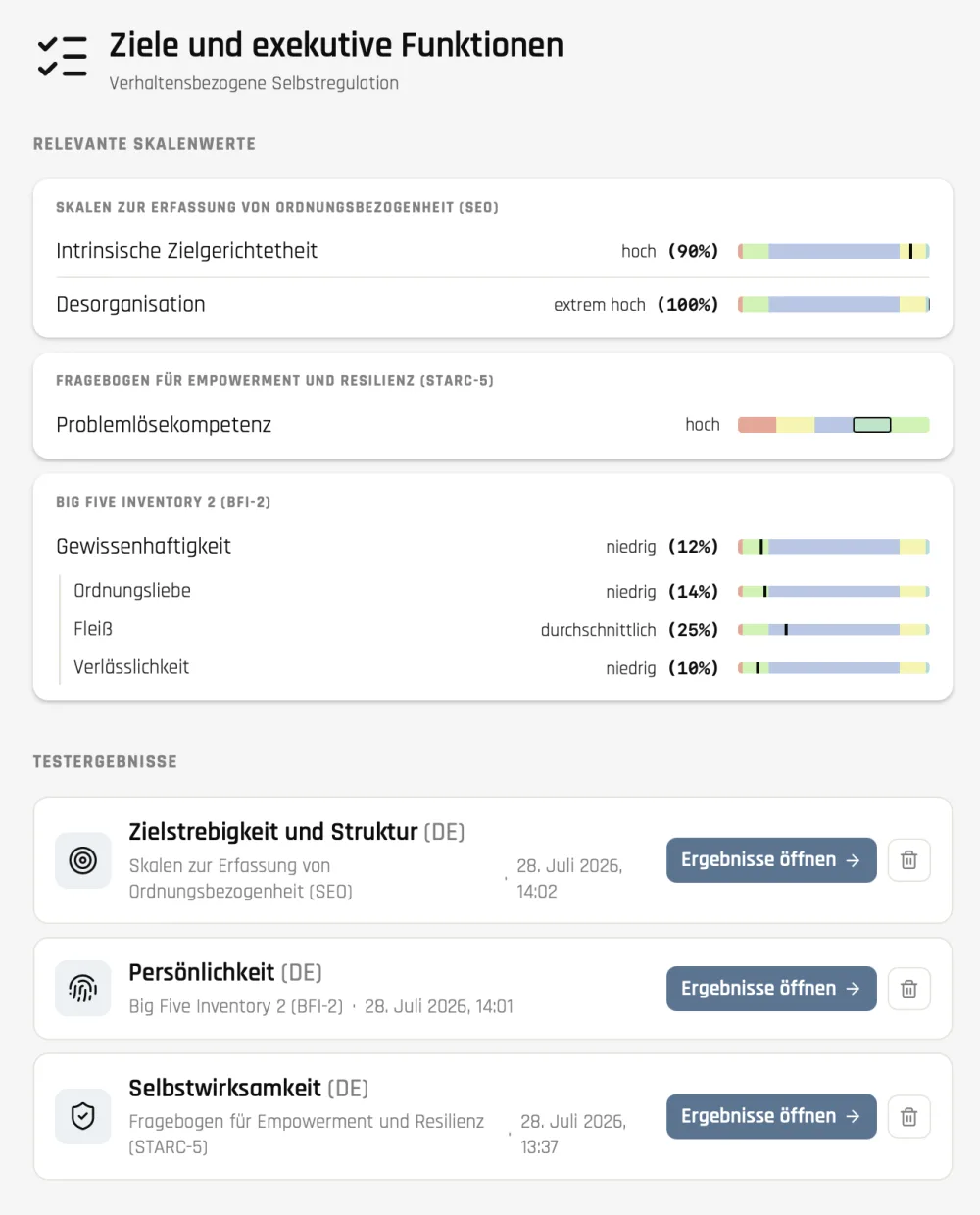Select the Fleiß facet label
This screenshot has height=1215, width=980.
93,629
